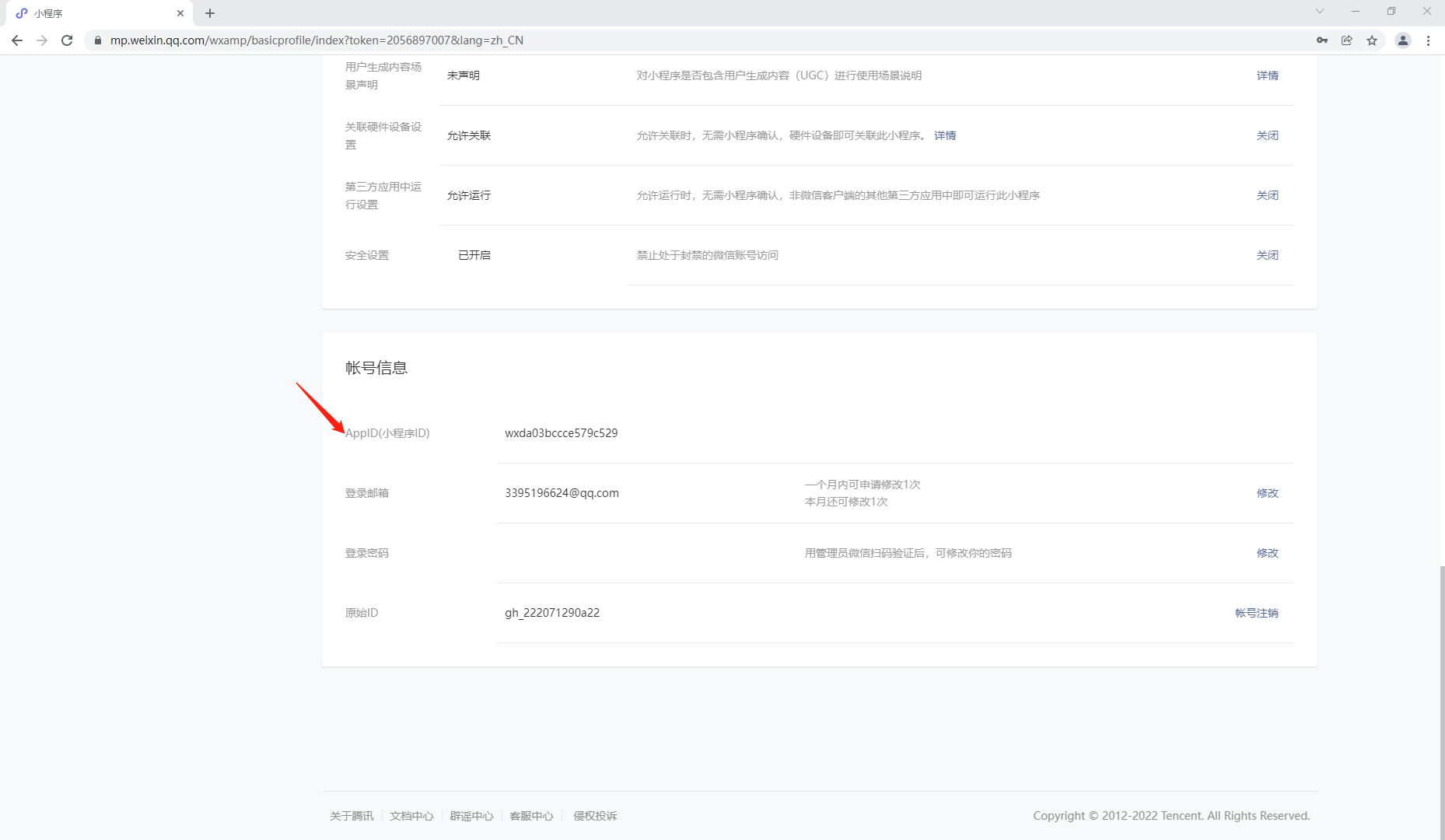Open the tab search dropdown chevron
This screenshot has width=1445, height=840.
tap(1320, 11)
